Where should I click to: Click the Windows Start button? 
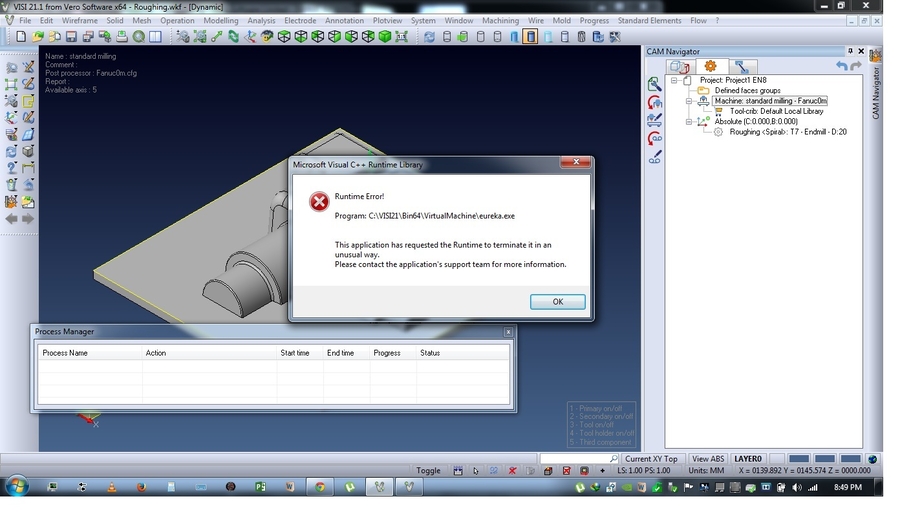17,487
